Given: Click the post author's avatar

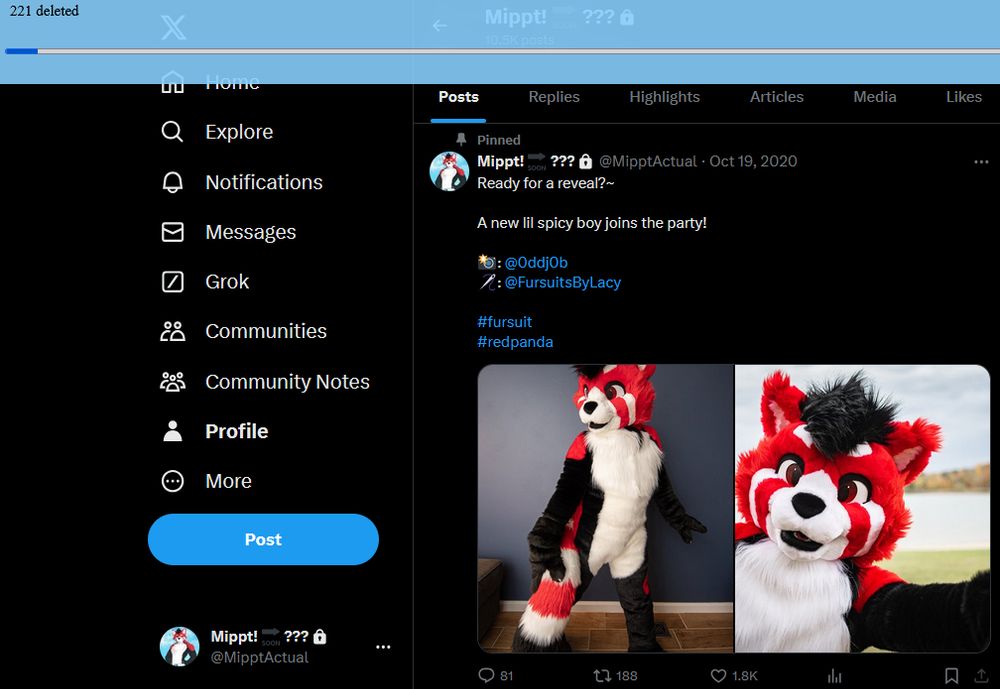Looking at the screenshot, I should [x=449, y=171].
